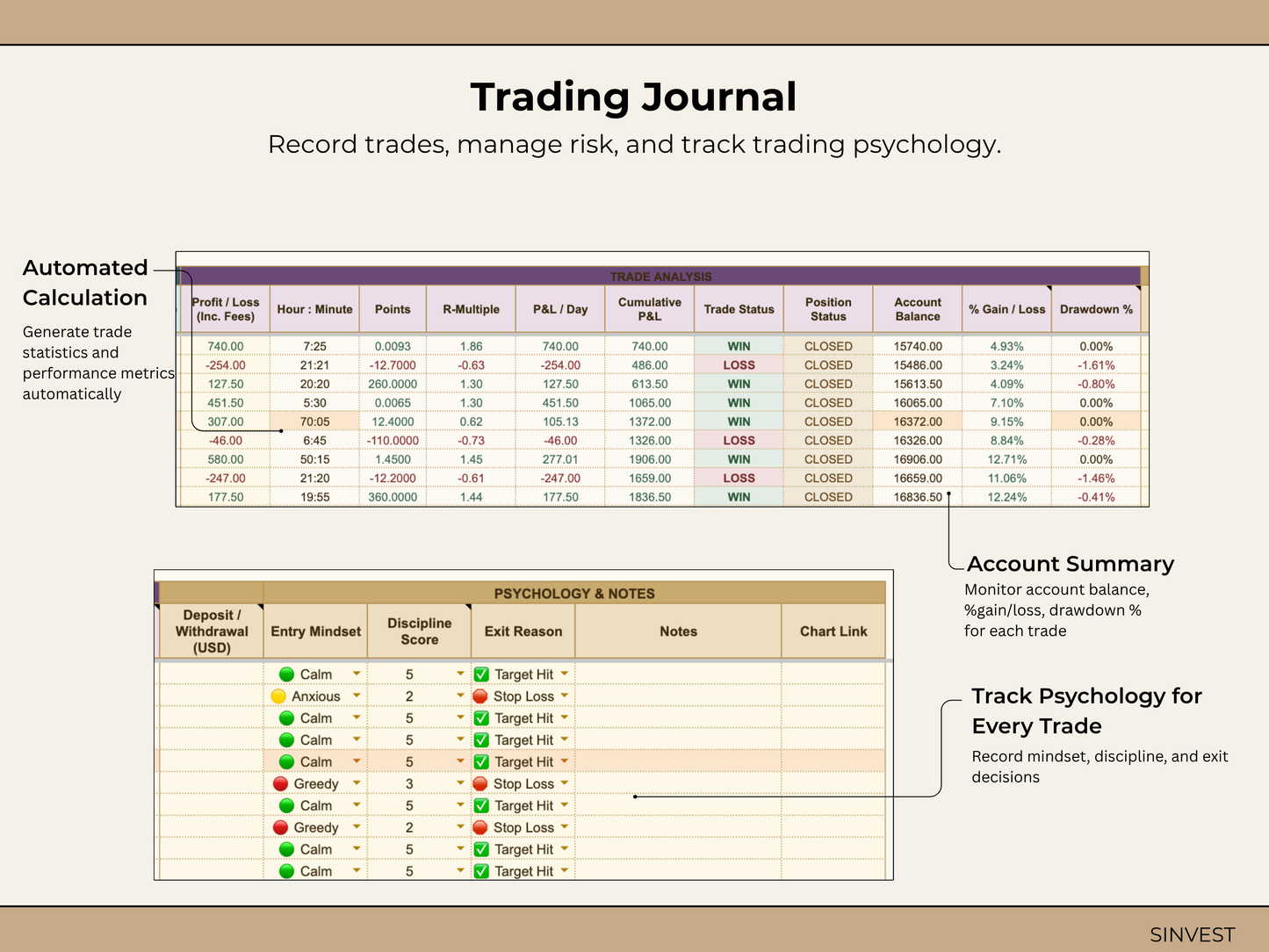
Task: Open the Stop Loss dropdown in Anxious row
Action: coord(564,696)
